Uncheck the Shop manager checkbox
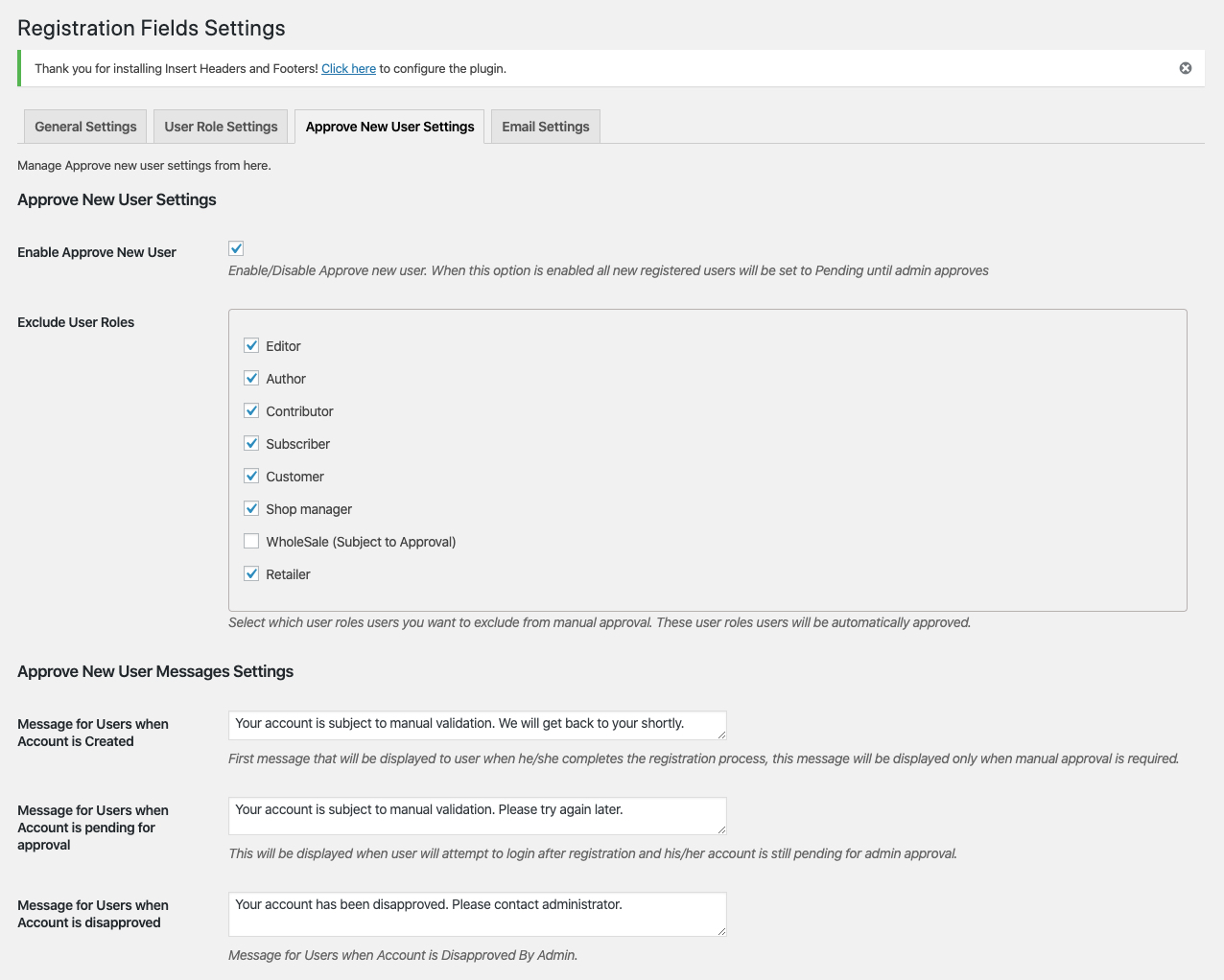 (251, 508)
